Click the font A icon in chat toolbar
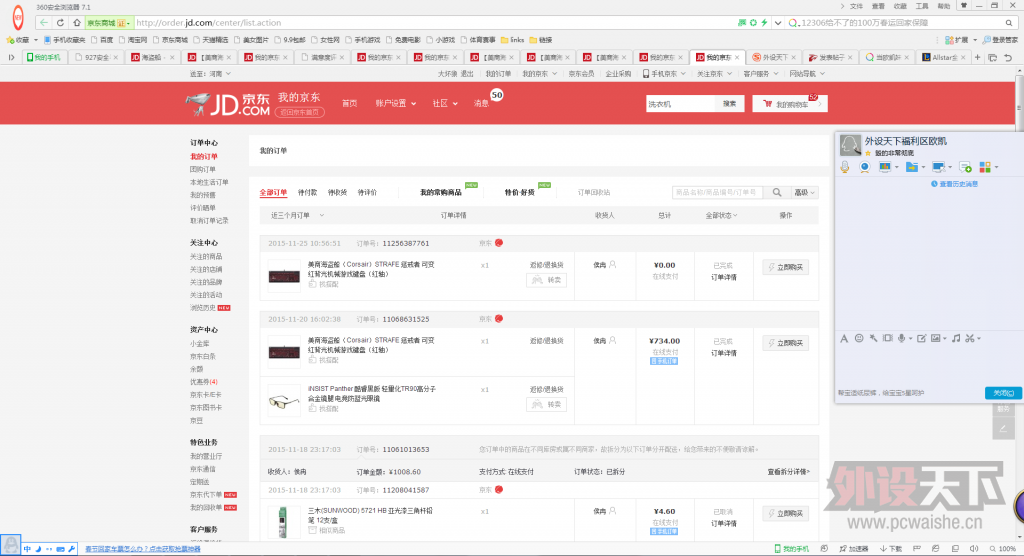 (844, 338)
